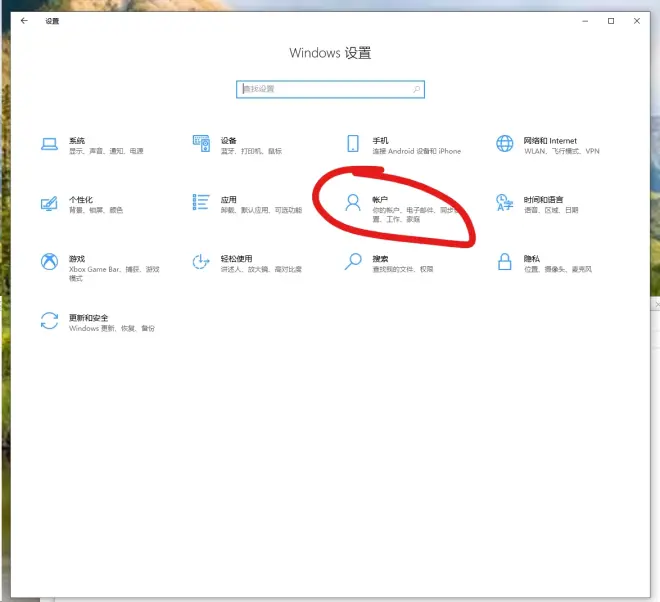This screenshot has width=660, height=602.
Task: Click '连接 Android 设备和 iPhone' description
Action: [417, 151]
